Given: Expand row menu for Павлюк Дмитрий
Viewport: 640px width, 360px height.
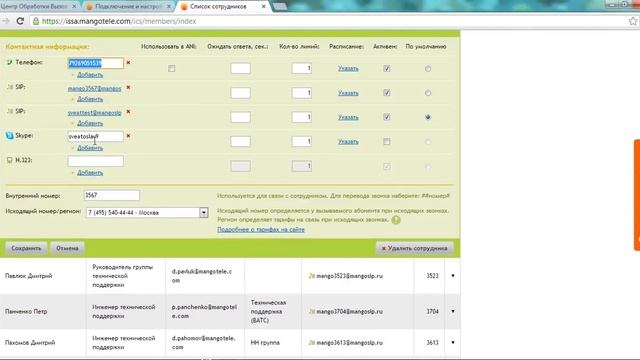Looking at the screenshot, I should pyautogui.click(x=453, y=276).
